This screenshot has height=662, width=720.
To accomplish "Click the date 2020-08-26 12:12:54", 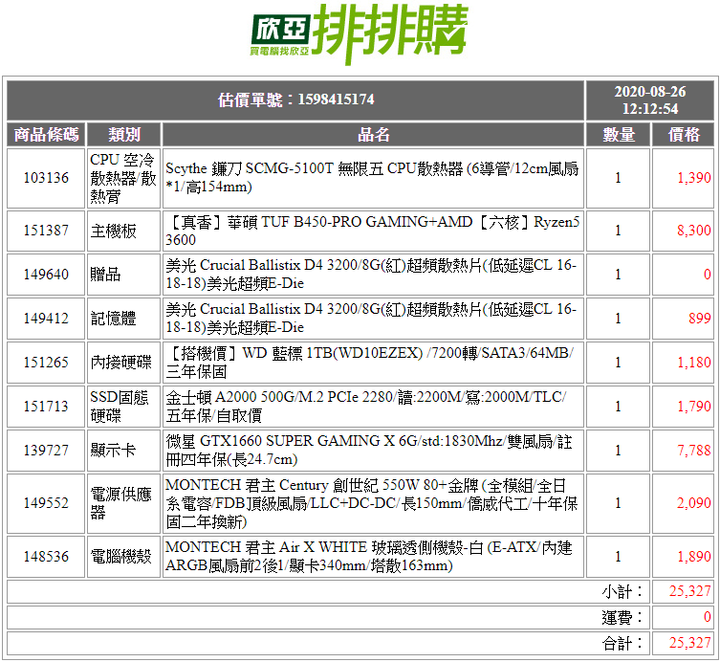I will [650, 100].
